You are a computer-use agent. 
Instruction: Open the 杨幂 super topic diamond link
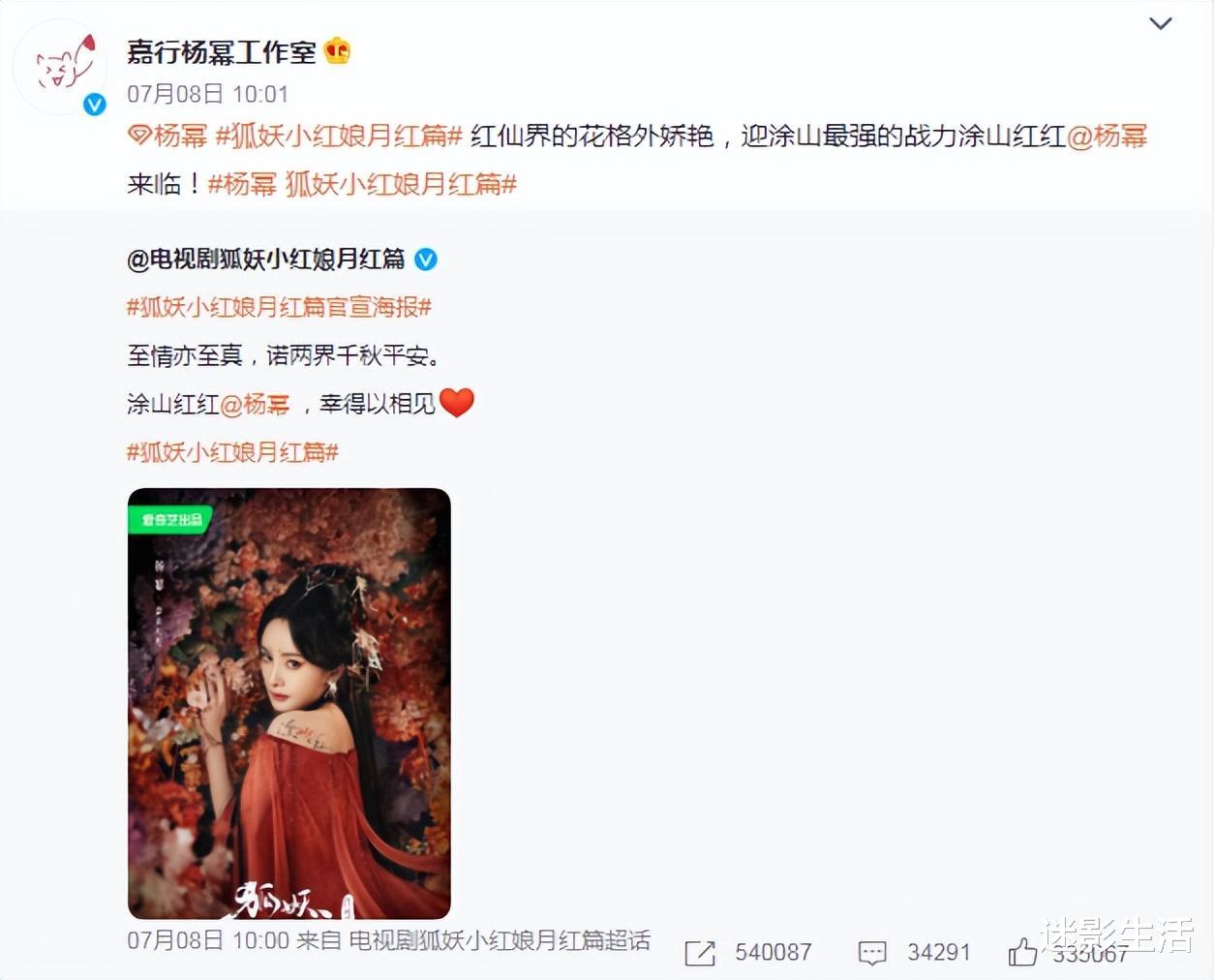pyautogui.click(x=168, y=136)
